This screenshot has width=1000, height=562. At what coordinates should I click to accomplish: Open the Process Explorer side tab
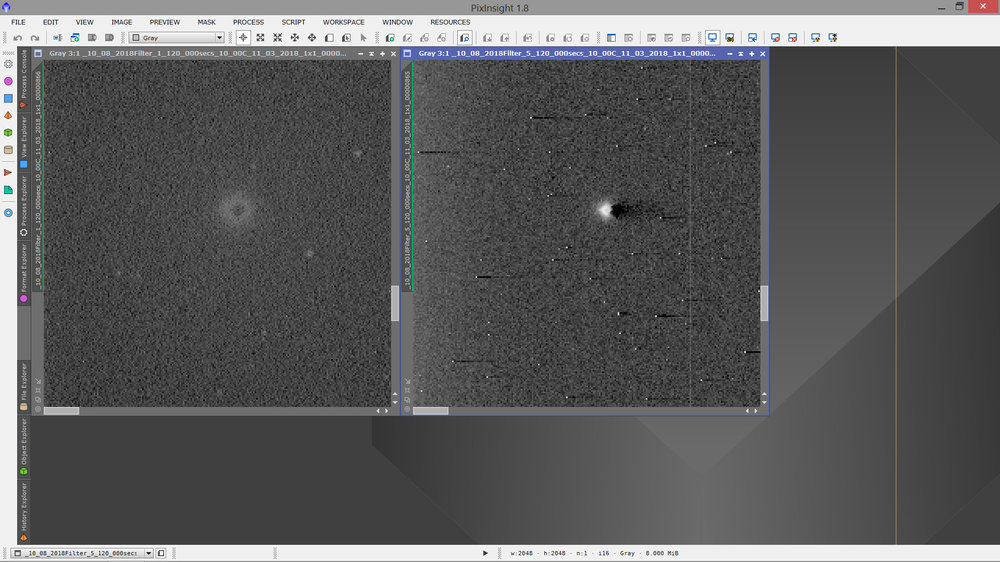point(24,205)
